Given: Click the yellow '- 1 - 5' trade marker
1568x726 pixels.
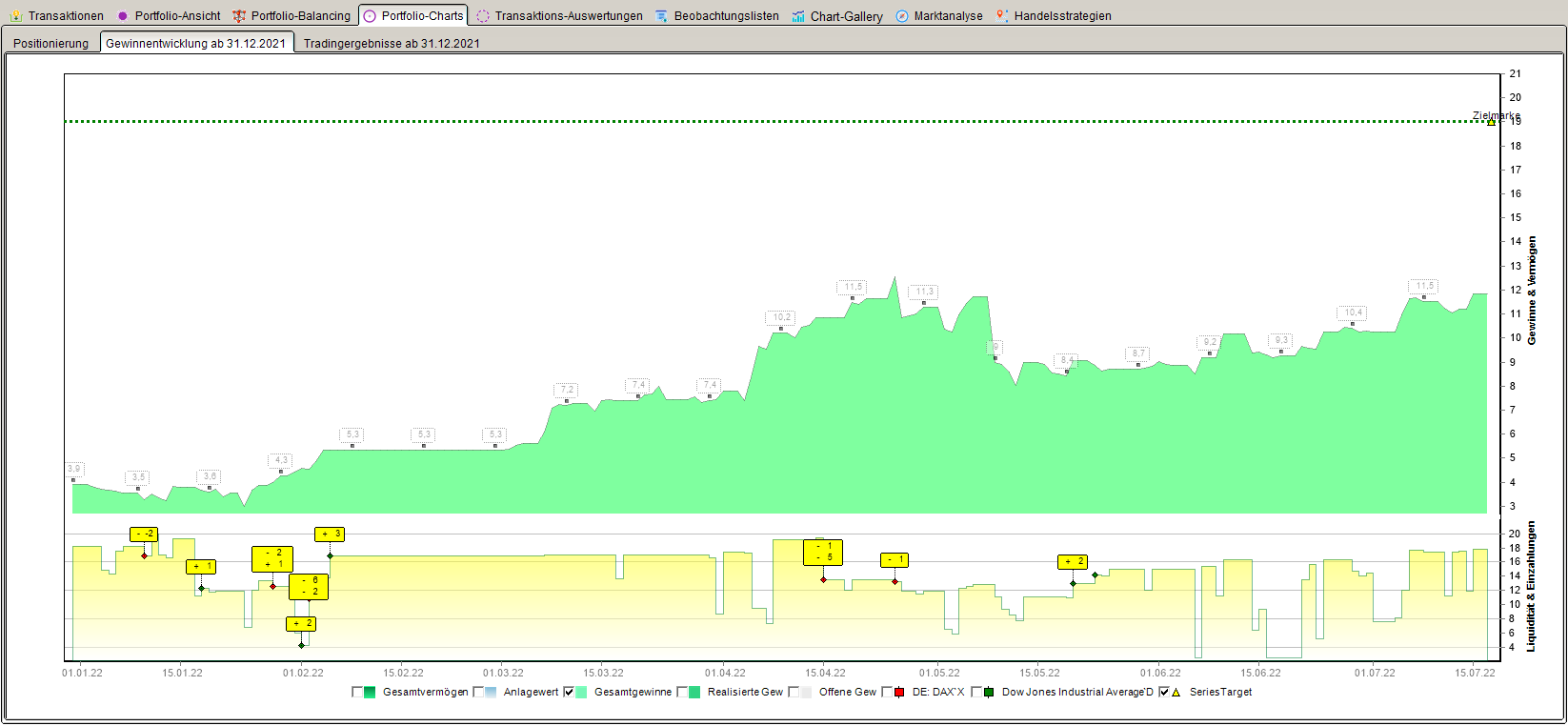Looking at the screenshot, I should point(823,553).
